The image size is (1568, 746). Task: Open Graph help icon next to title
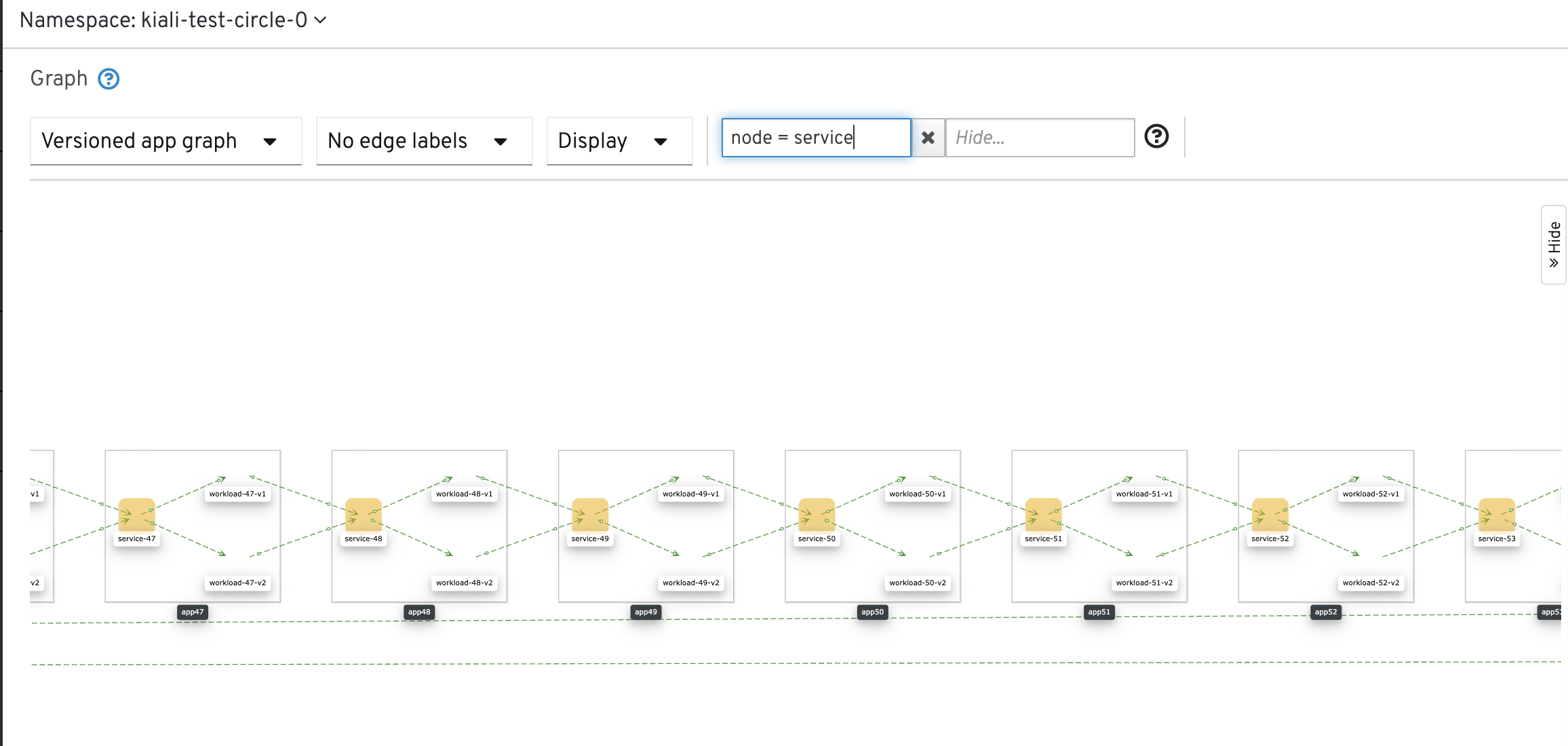(109, 79)
